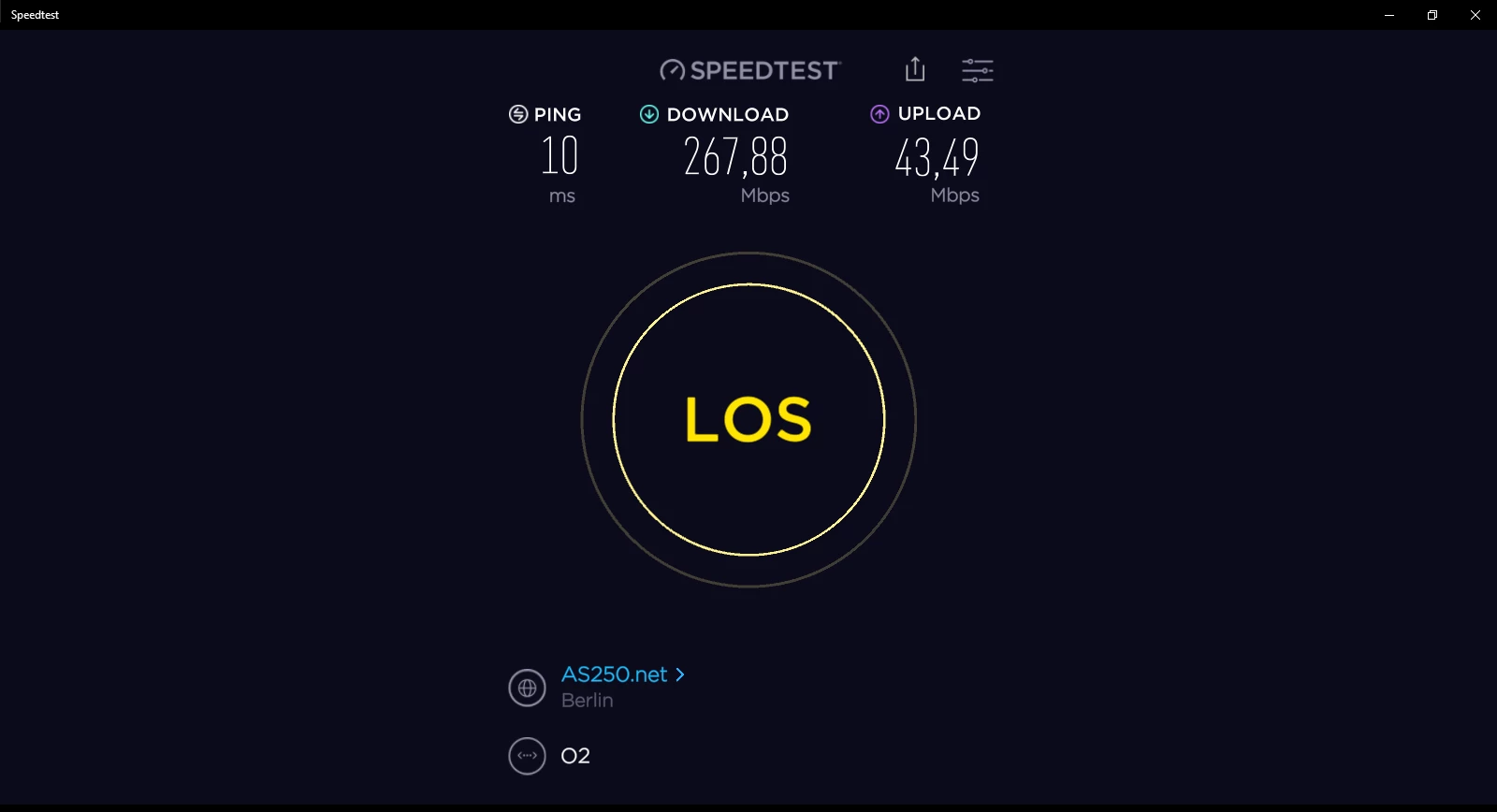The image size is (1497, 812).
Task: Click the ping icon
Action: pos(518,114)
